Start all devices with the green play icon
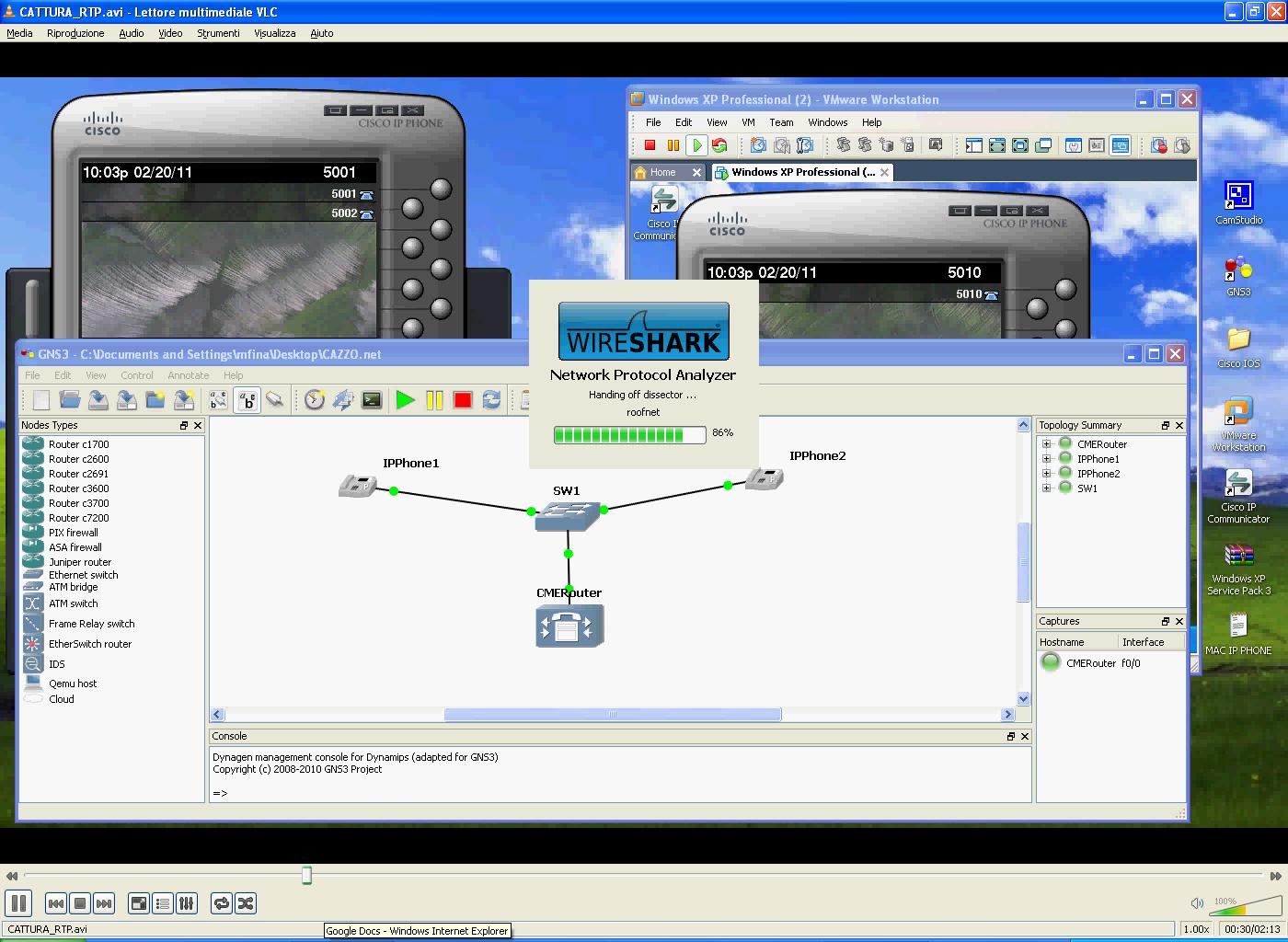 pyautogui.click(x=405, y=399)
